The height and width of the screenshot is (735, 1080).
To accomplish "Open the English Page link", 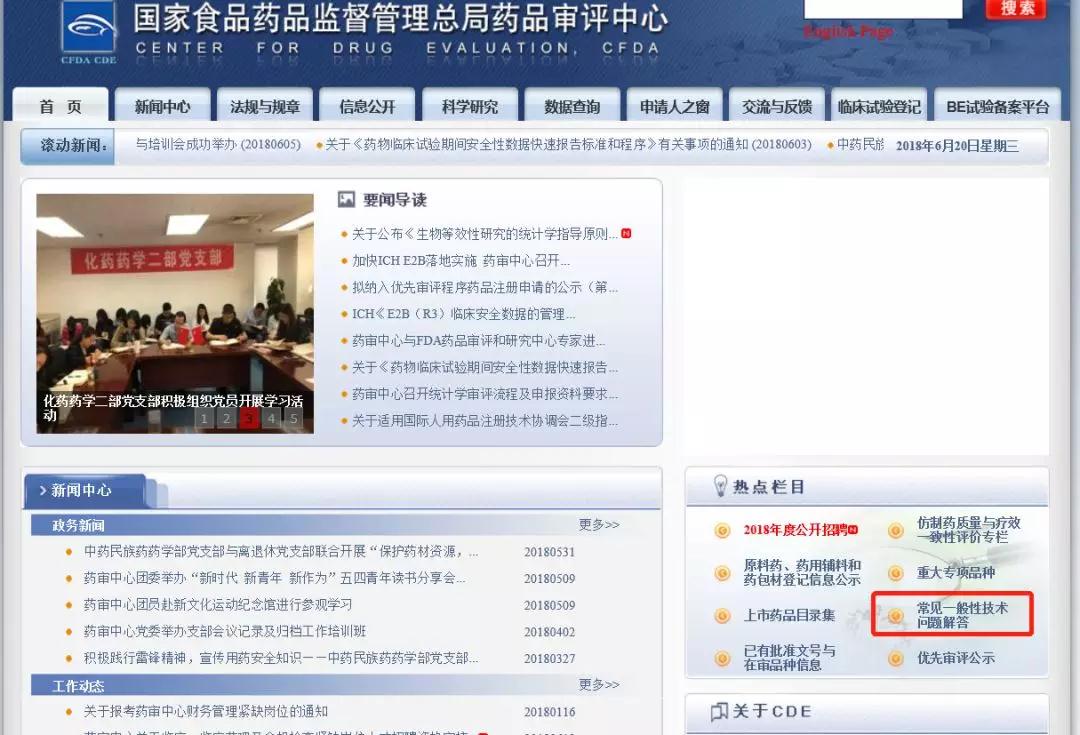I will pyautogui.click(x=849, y=31).
